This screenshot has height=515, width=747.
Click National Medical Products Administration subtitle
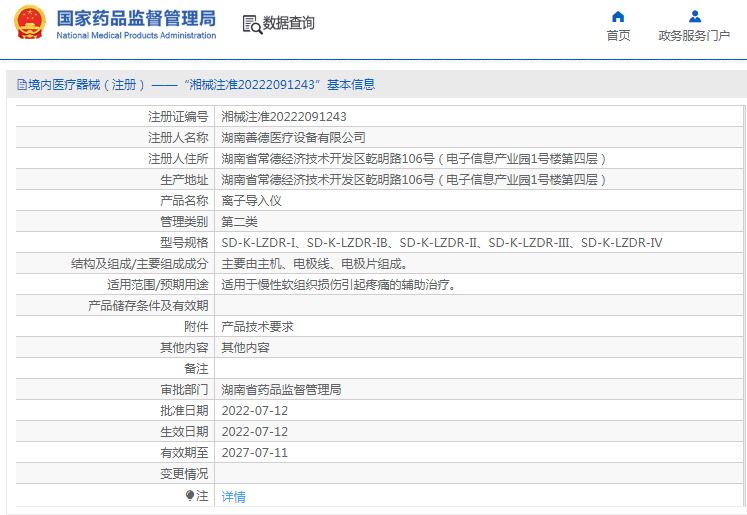[x=136, y=35]
